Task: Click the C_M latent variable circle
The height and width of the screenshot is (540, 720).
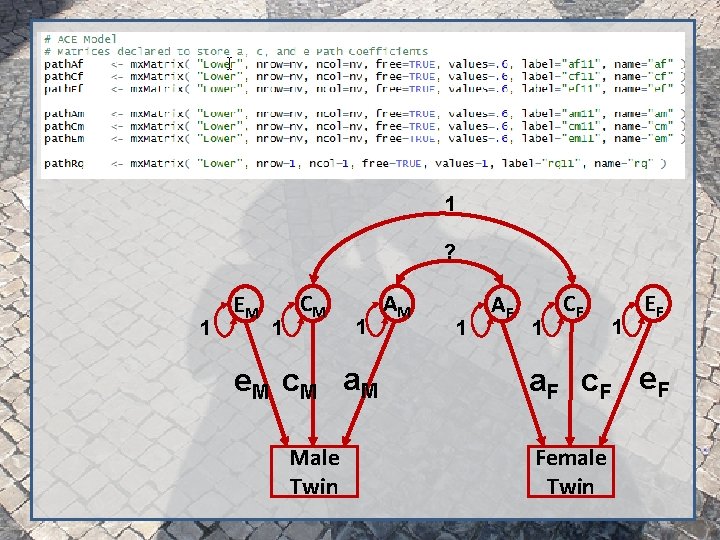Action: click(x=313, y=304)
